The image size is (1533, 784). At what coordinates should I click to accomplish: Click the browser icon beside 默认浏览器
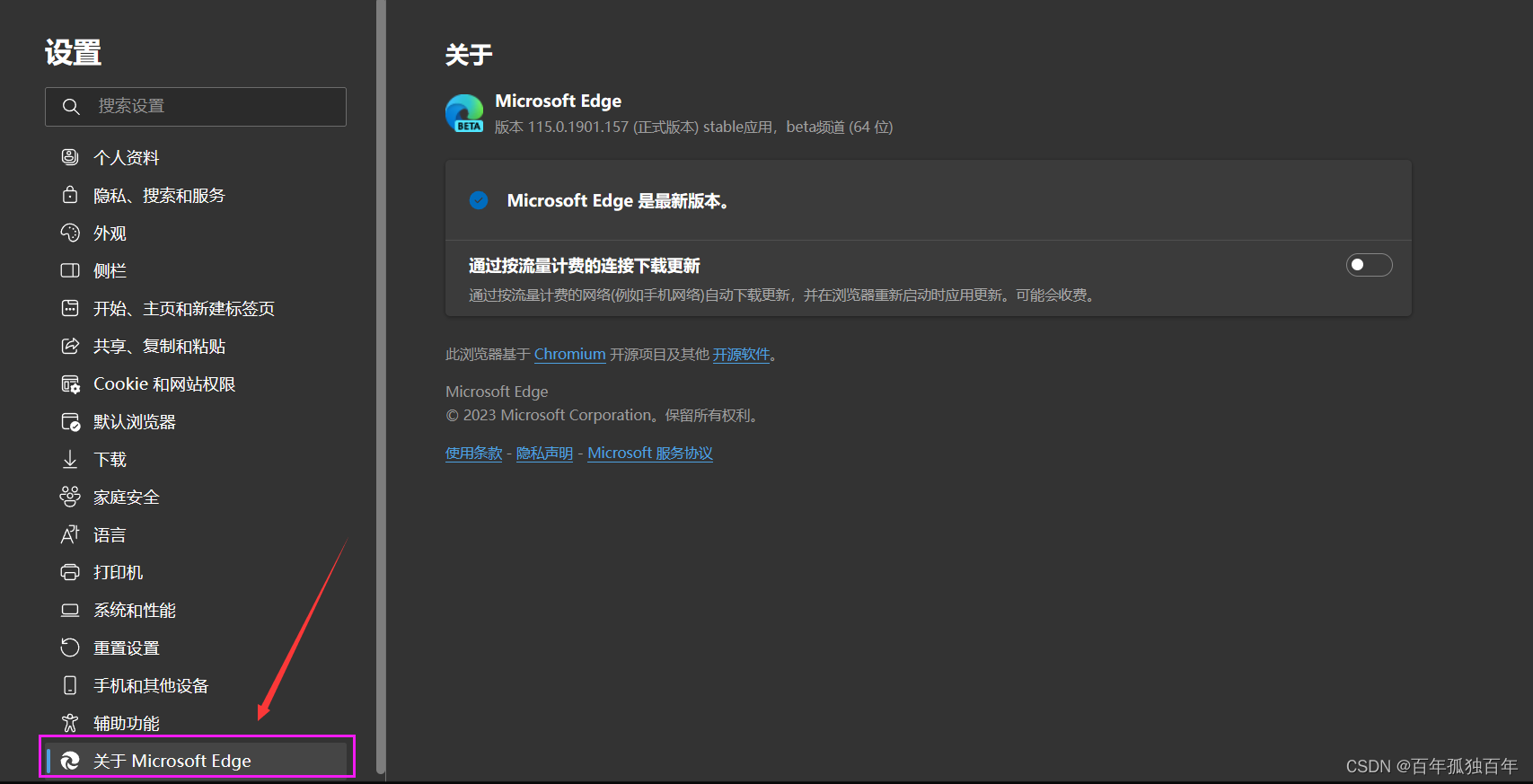(70, 422)
